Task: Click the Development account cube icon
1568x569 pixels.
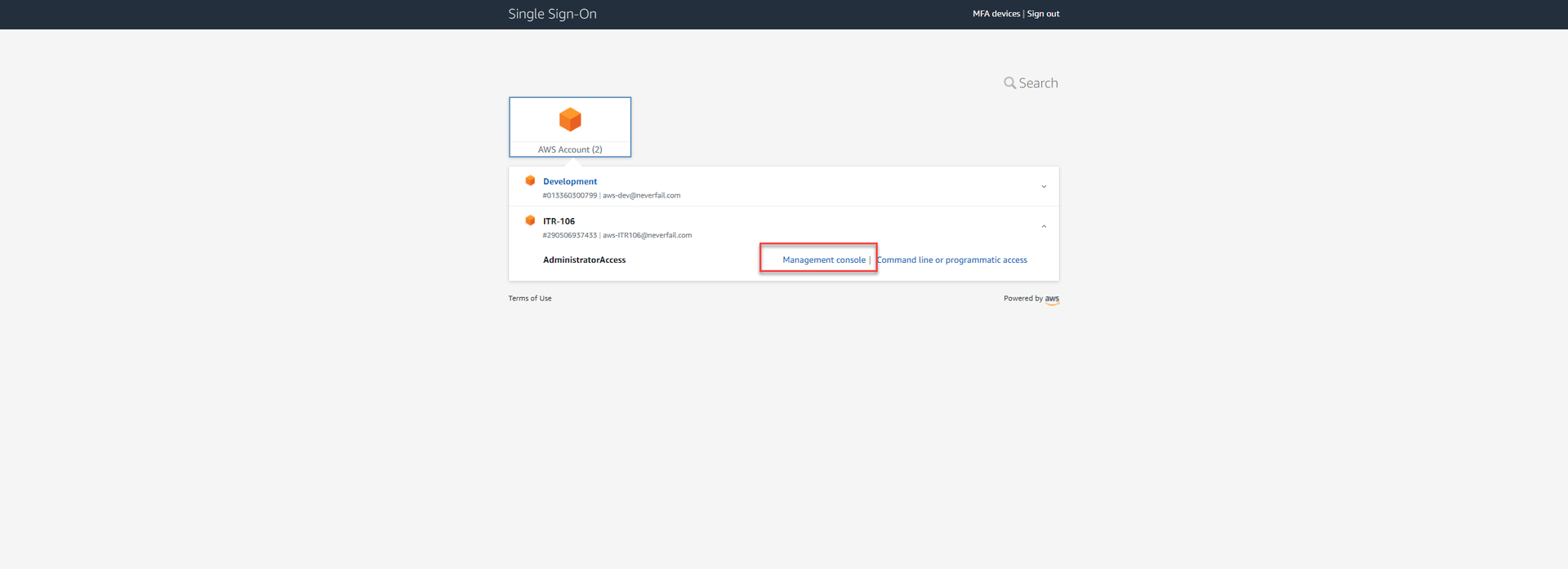Action: pyautogui.click(x=530, y=180)
